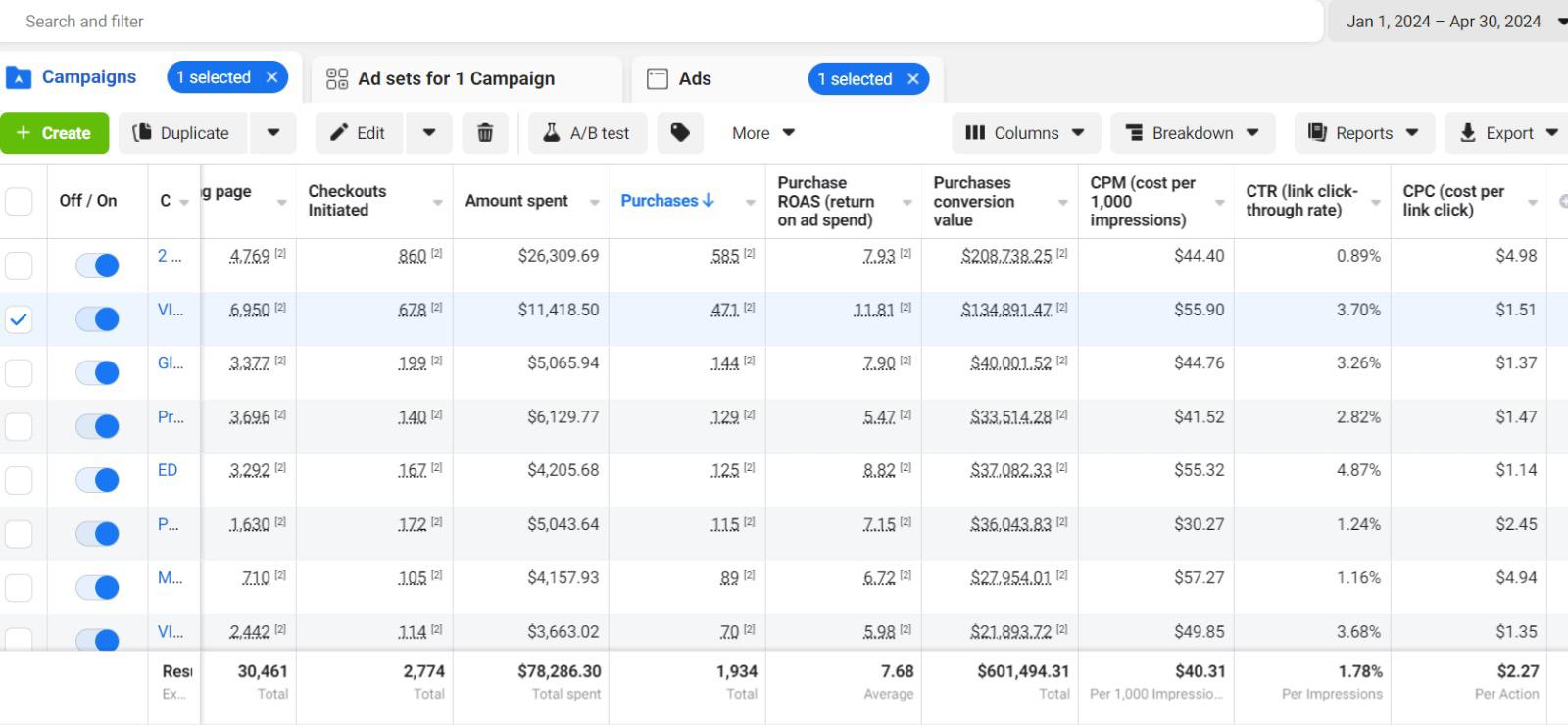Turn off campaign with $26,309.69 spent
Screen dimensions: 1568x725
[97, 266]
